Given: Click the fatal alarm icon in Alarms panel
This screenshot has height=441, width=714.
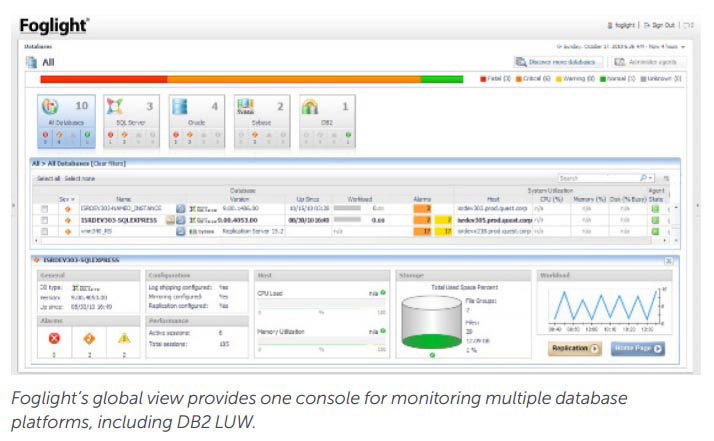Looking at the screenshot, I should coord(54,338).
